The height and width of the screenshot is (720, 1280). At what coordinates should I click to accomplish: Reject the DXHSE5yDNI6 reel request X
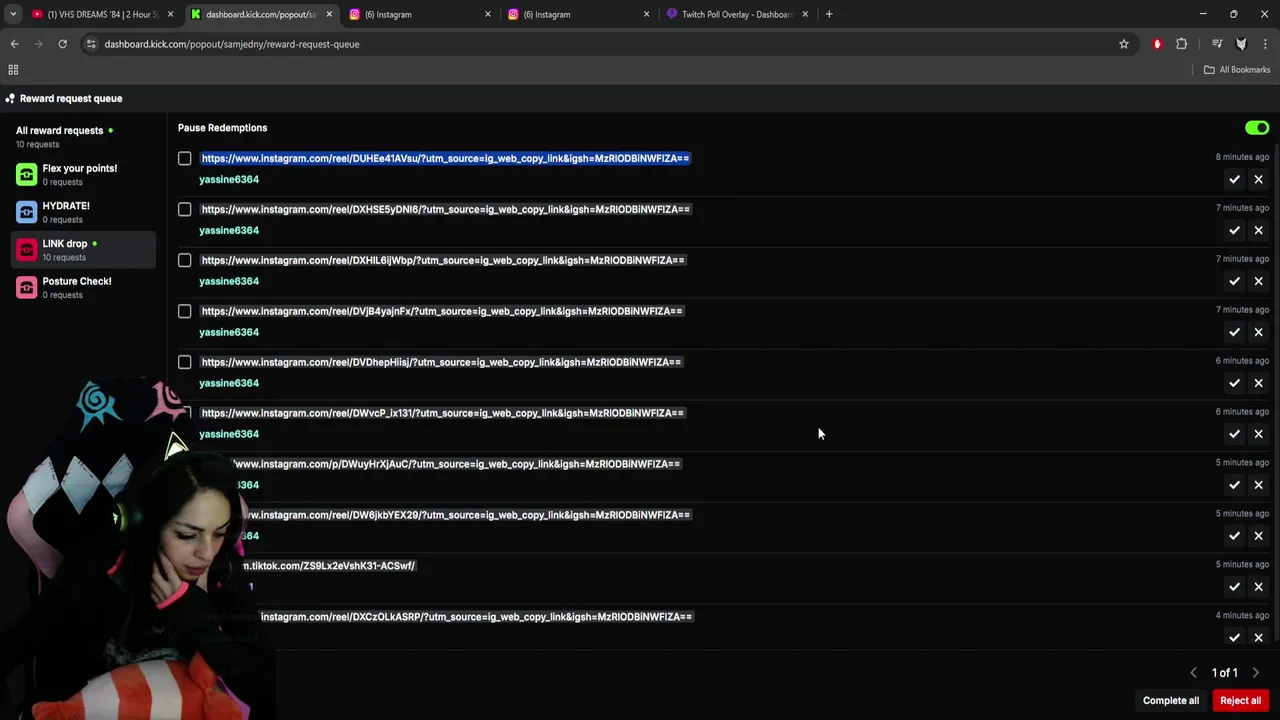pos(1258,231)
